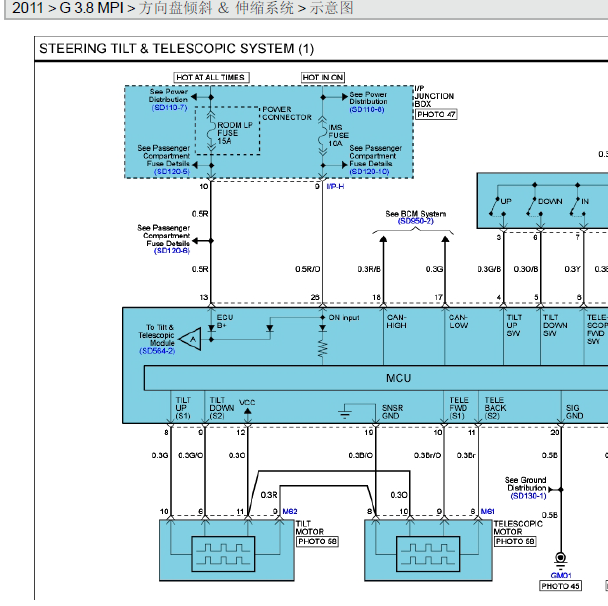Follow the SD120-5 fuse details link

(x=172, y=171)
